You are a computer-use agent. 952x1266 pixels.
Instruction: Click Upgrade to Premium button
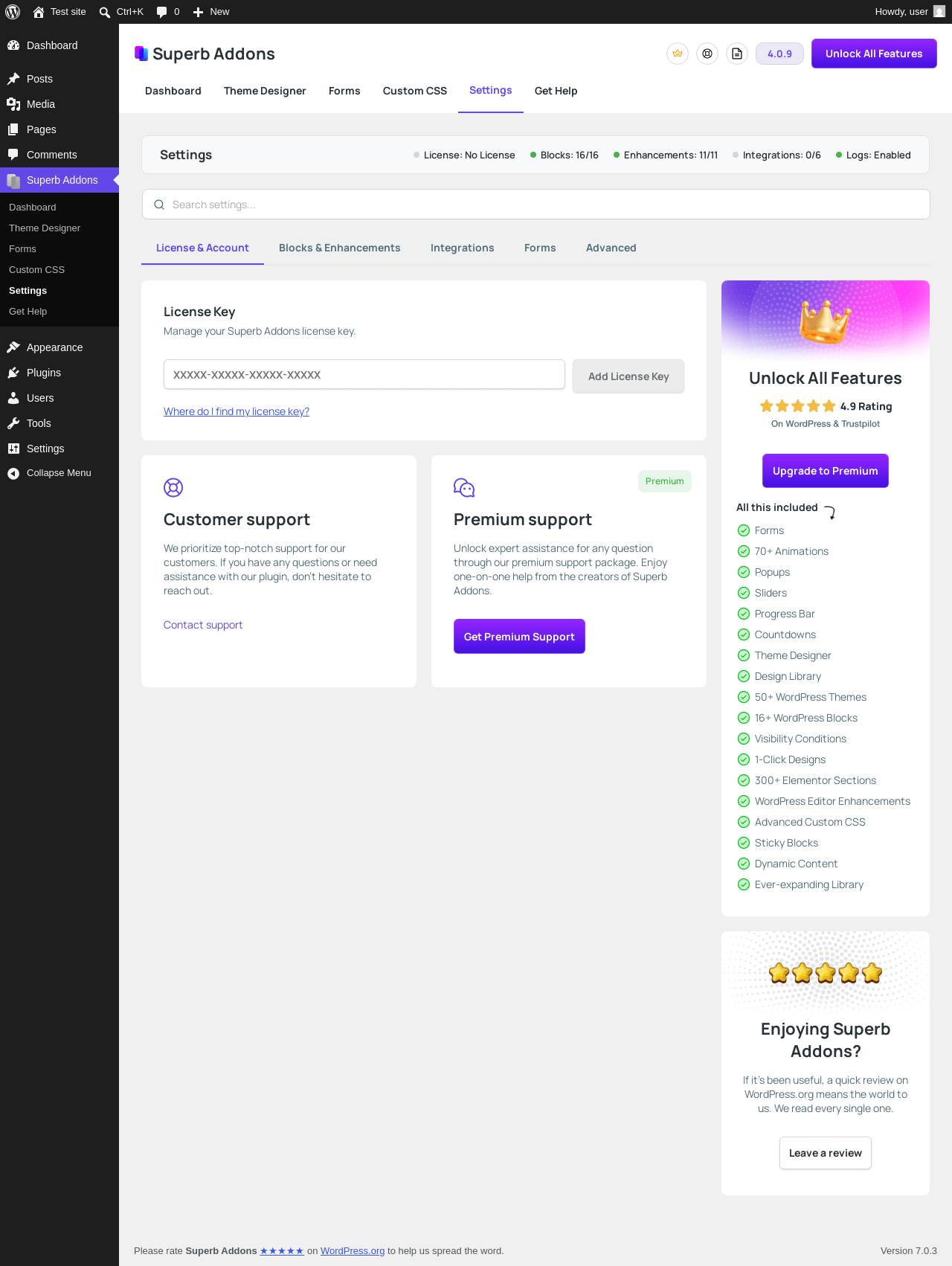(826, 471)
